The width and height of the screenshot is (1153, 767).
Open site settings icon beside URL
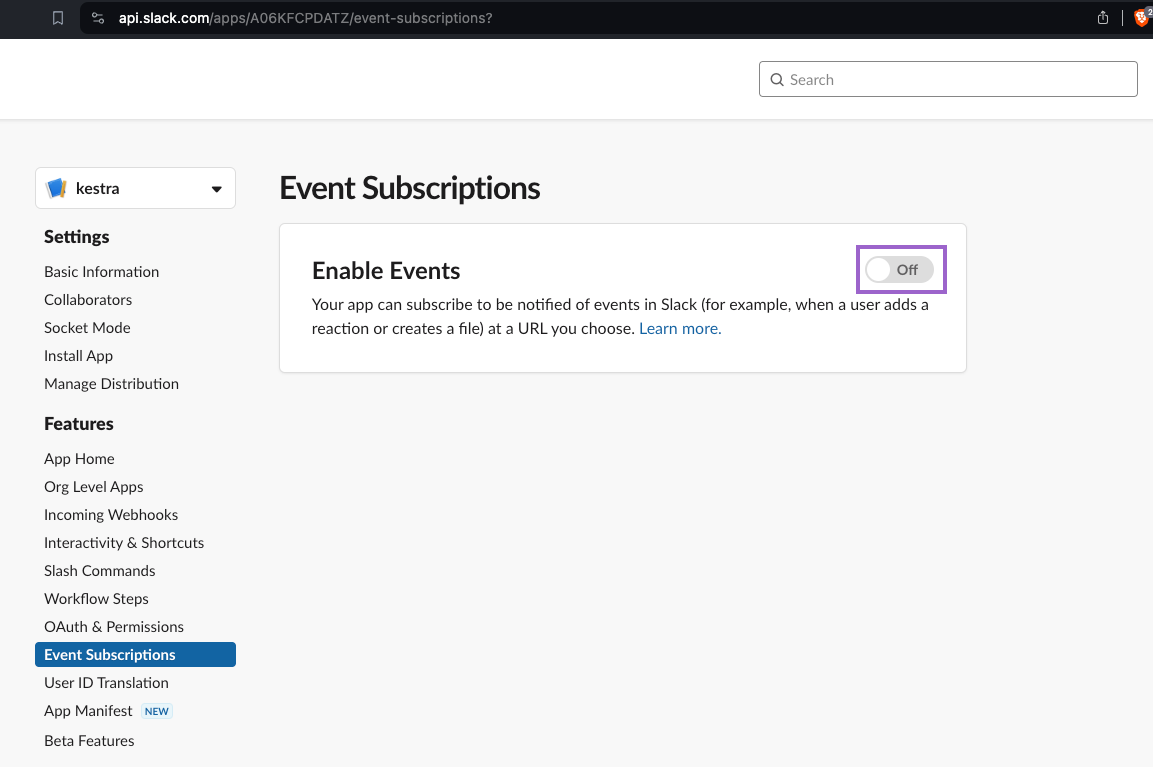coord(97,18)
